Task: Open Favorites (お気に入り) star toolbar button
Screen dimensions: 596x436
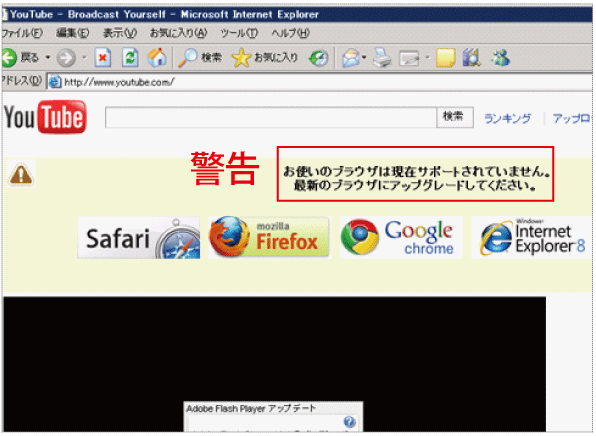Action: click(x=265, y=58)
